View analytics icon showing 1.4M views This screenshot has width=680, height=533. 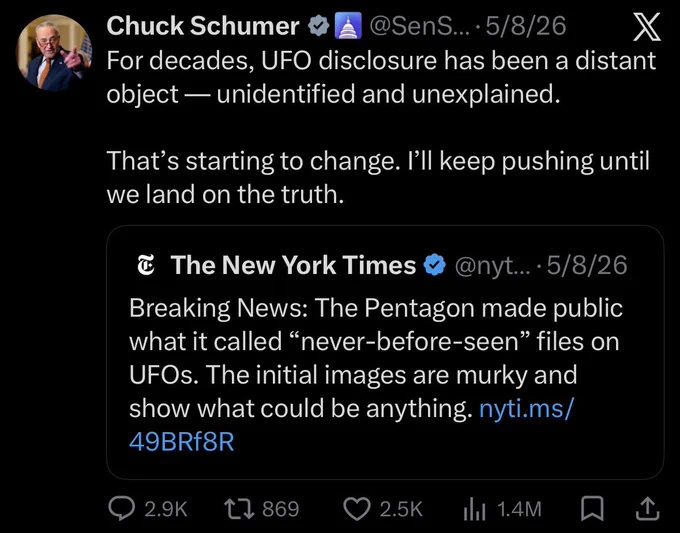coord(474,509)
